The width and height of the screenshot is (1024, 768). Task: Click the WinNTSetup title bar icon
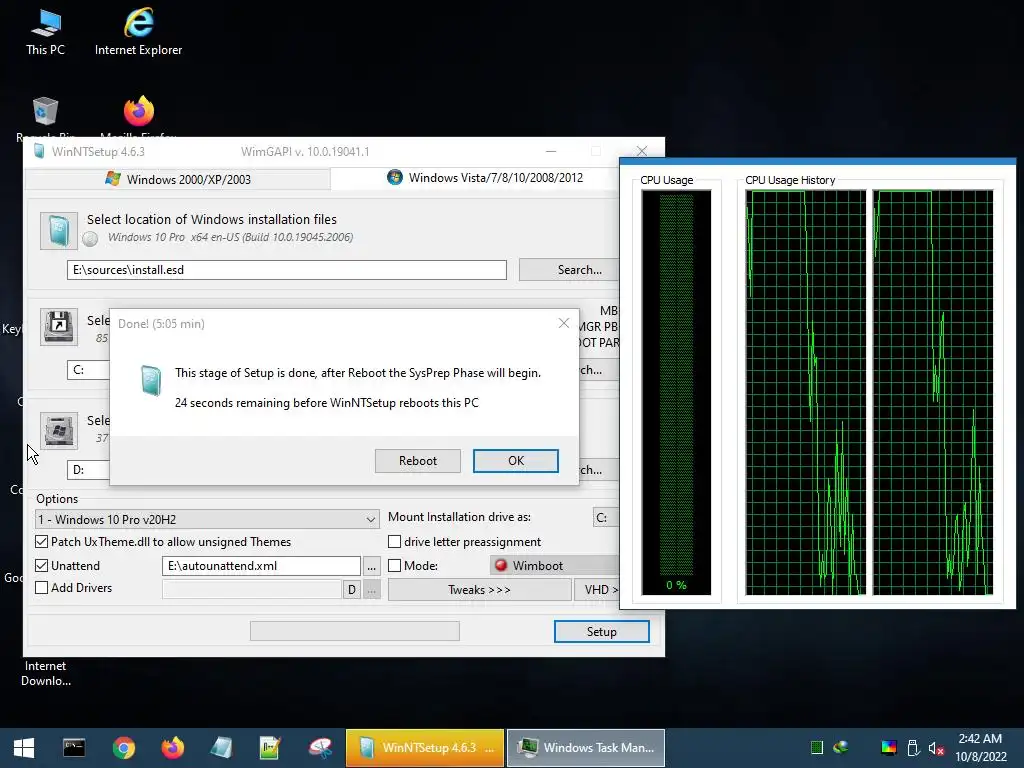pos(39,152)
